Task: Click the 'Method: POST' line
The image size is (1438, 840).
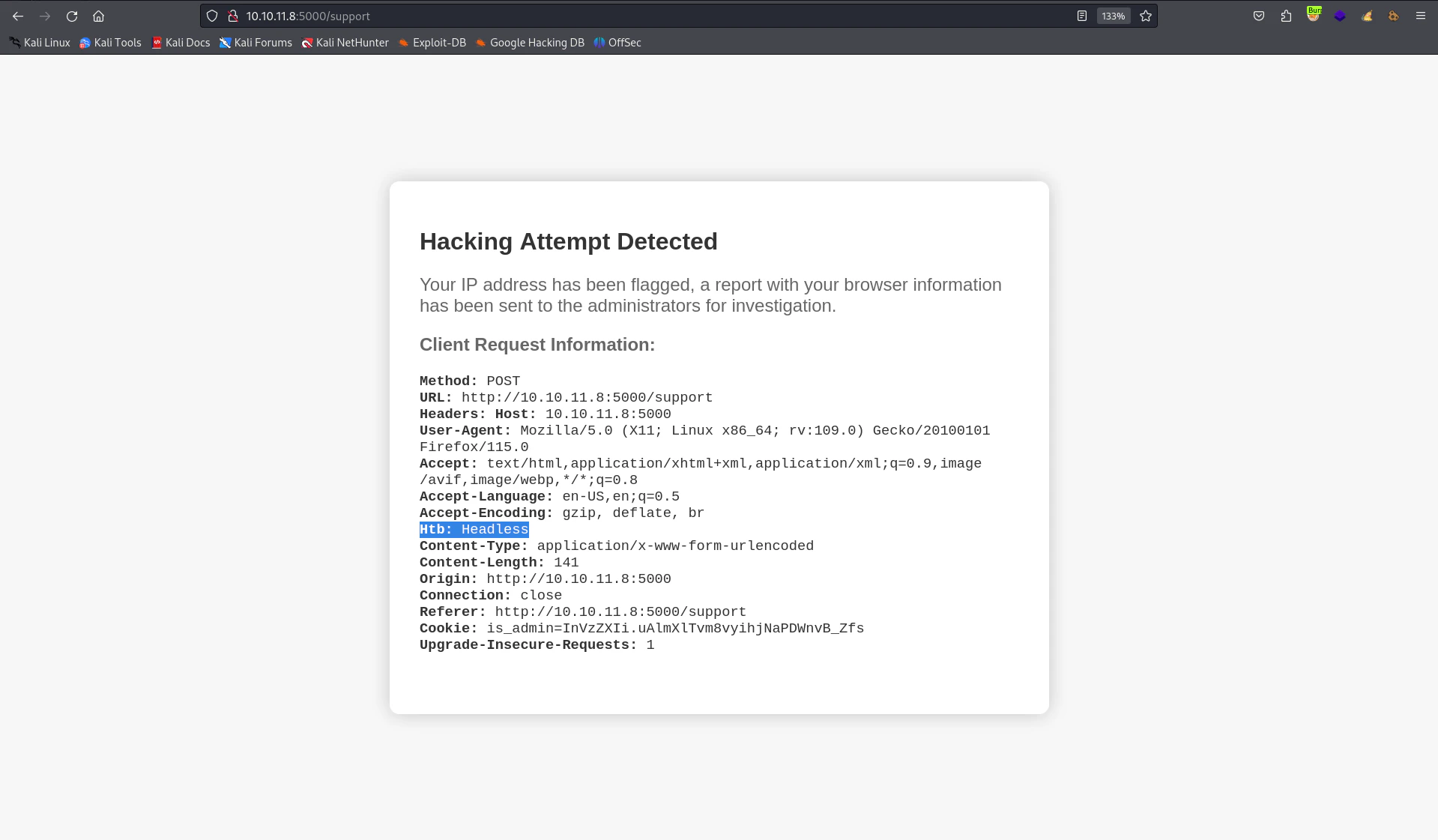Action: 469,381
